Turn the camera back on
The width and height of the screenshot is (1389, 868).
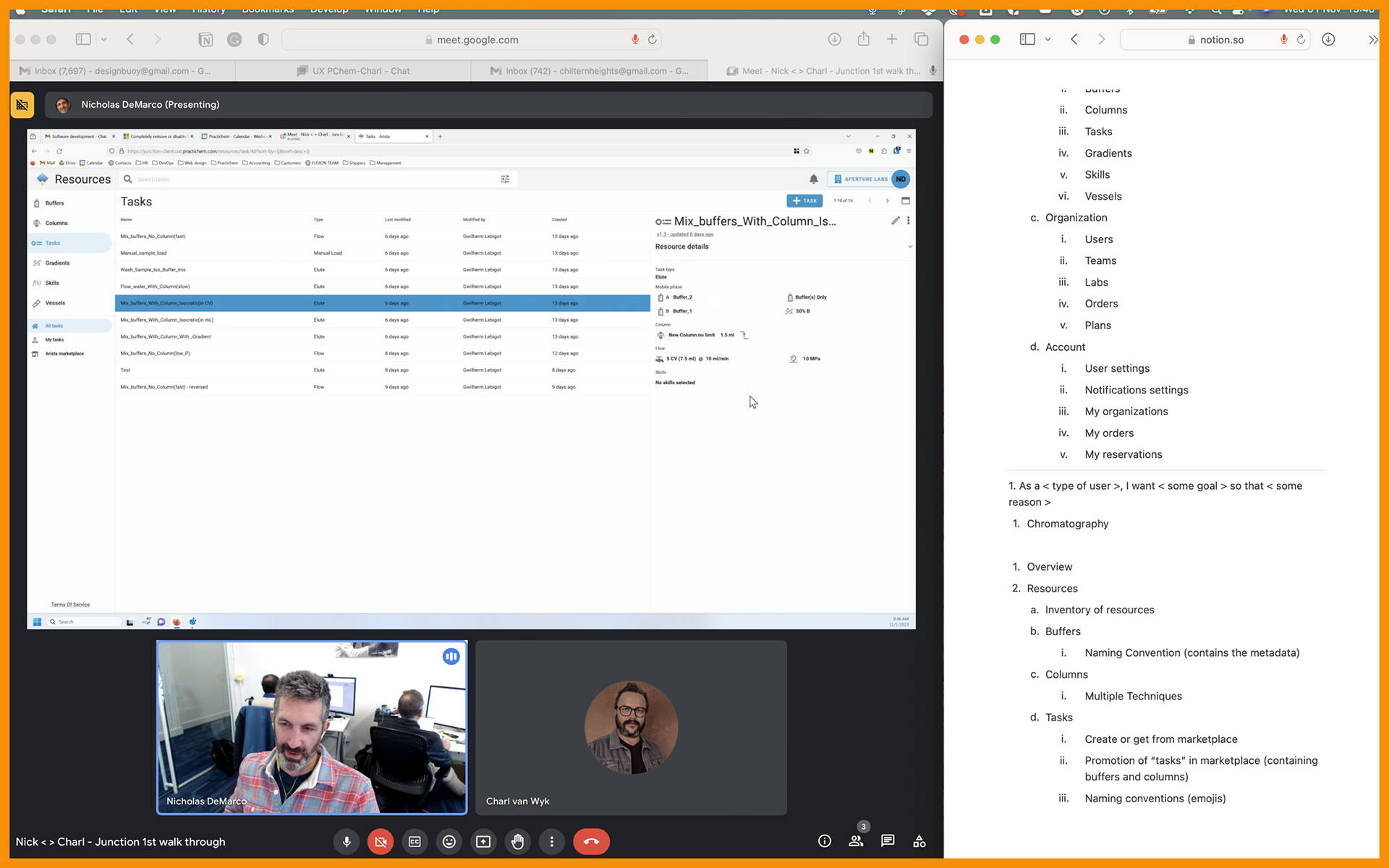pos(381,841)
